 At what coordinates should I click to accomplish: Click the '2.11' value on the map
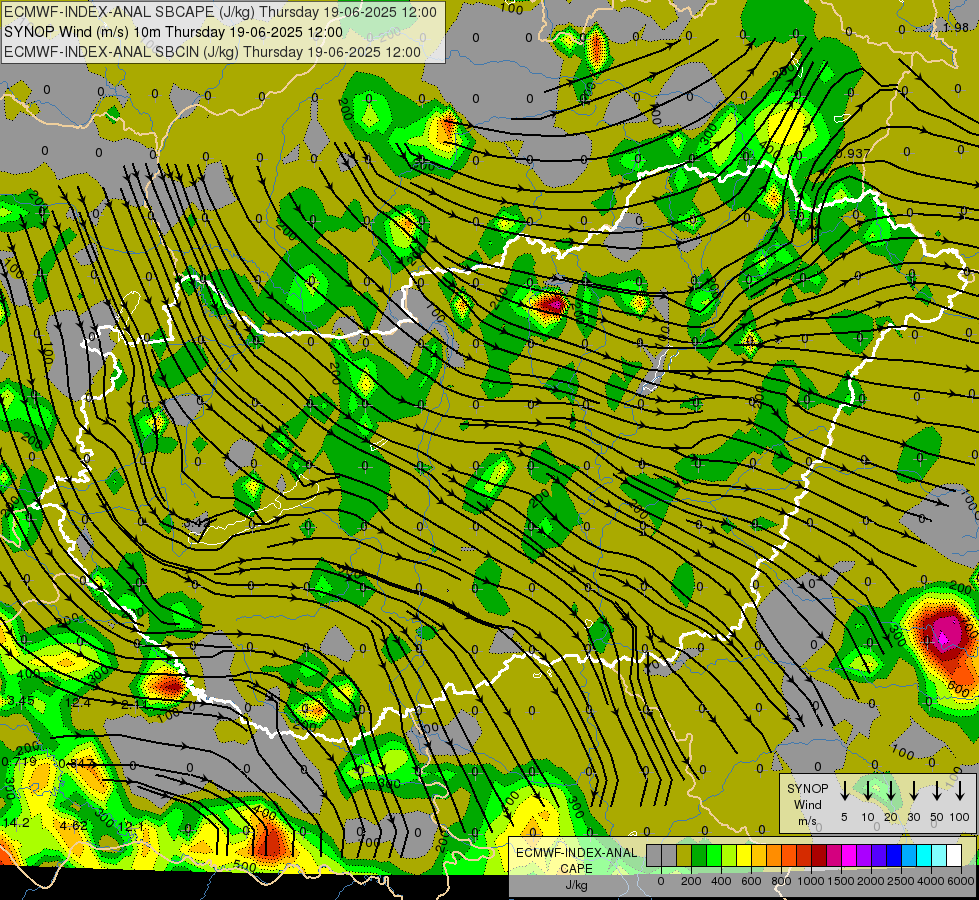click(134, 705)
